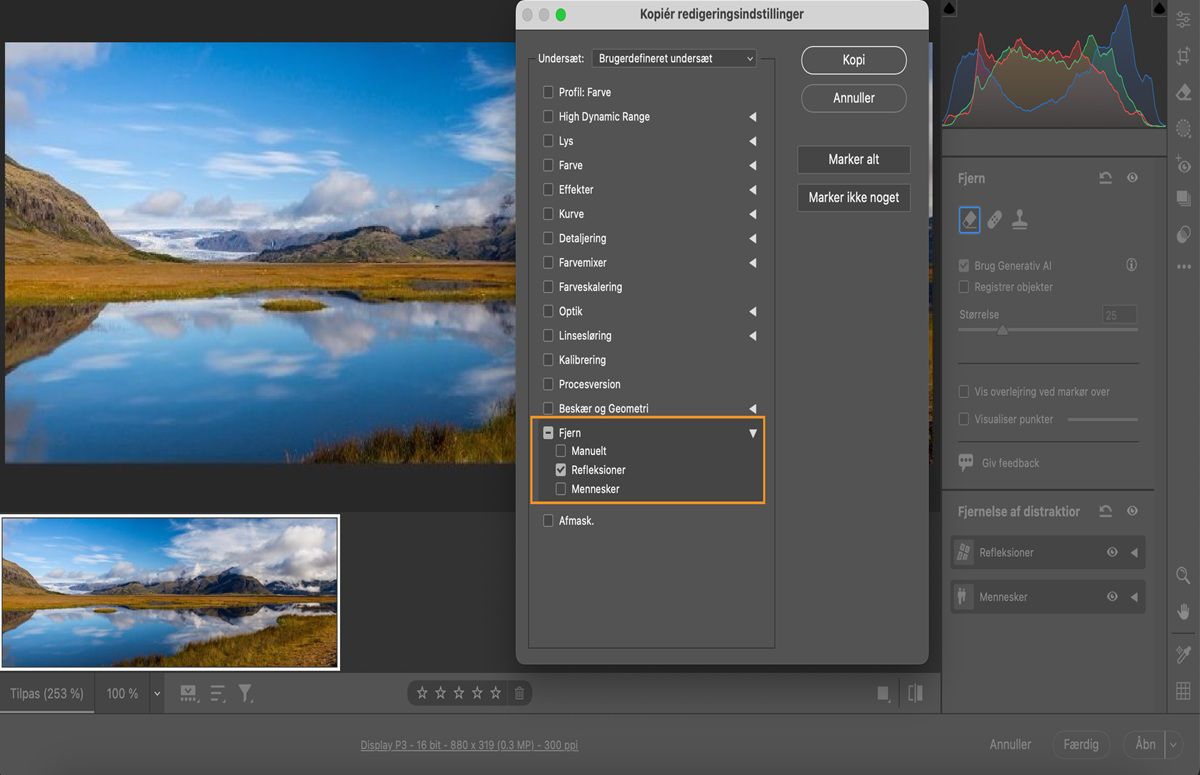Toggle the Mennesker row visibility eye
Screen dimensions: 1200x775
(1112, 597)
